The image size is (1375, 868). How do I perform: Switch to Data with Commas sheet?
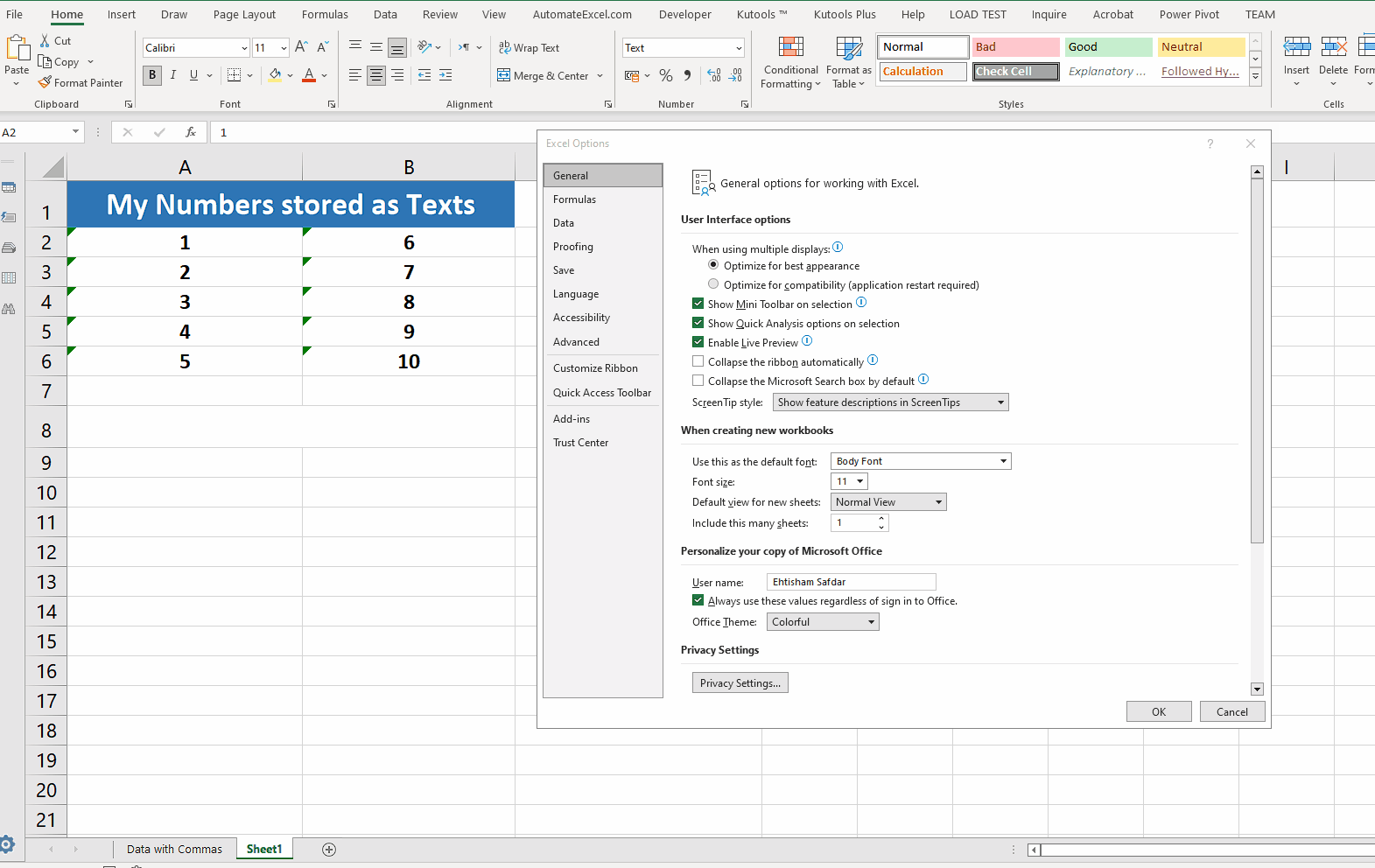click(174, 850)
